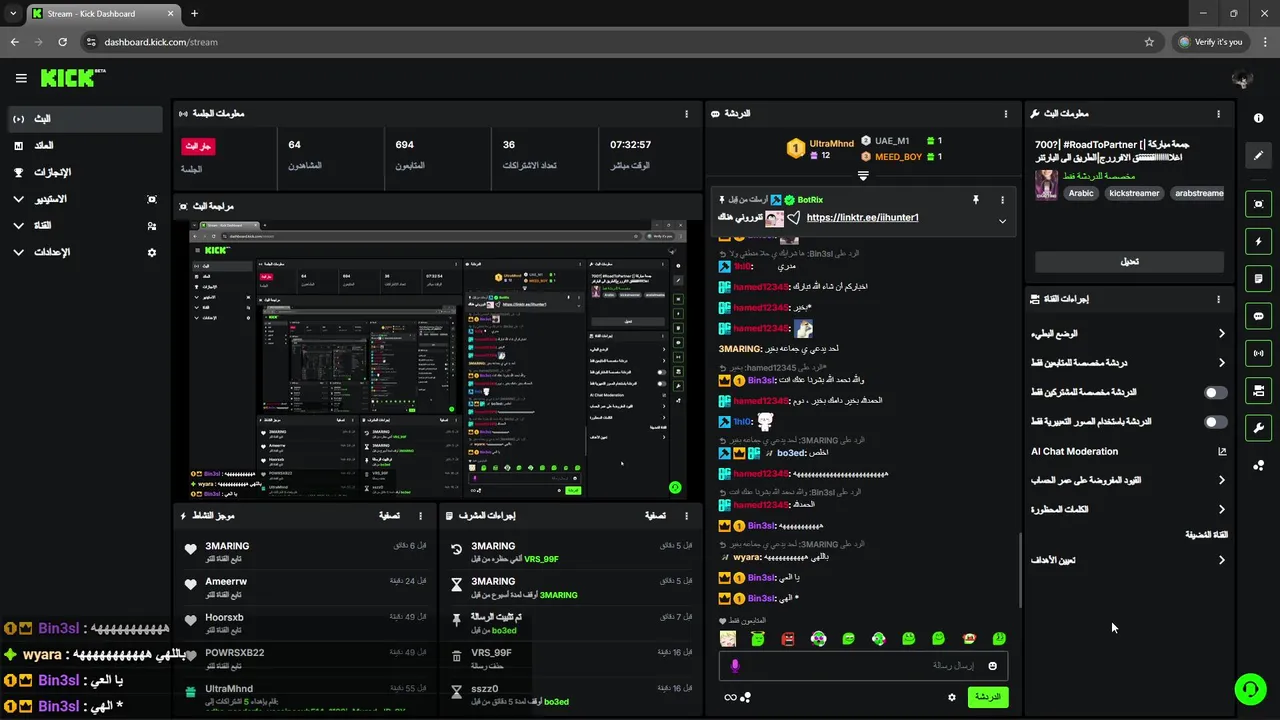This screenshot has width=1280, height=720.
Task: Click filter (تصفية) in the activity feed panel
Action: click(x=390, y=516)
